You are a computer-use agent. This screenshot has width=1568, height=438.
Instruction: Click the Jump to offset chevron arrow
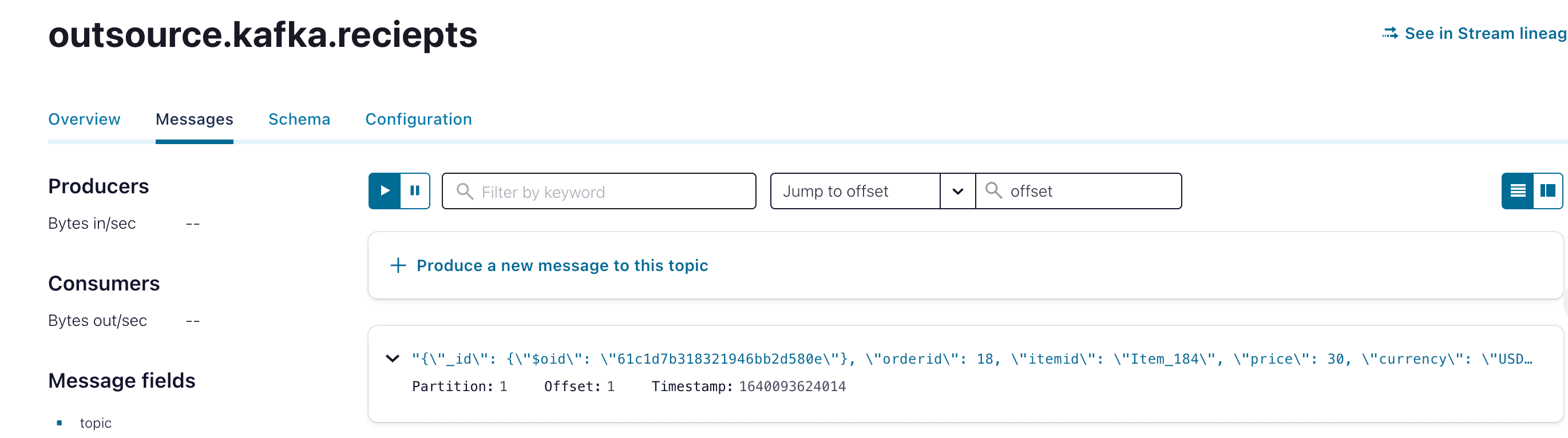tap(957, 191)
